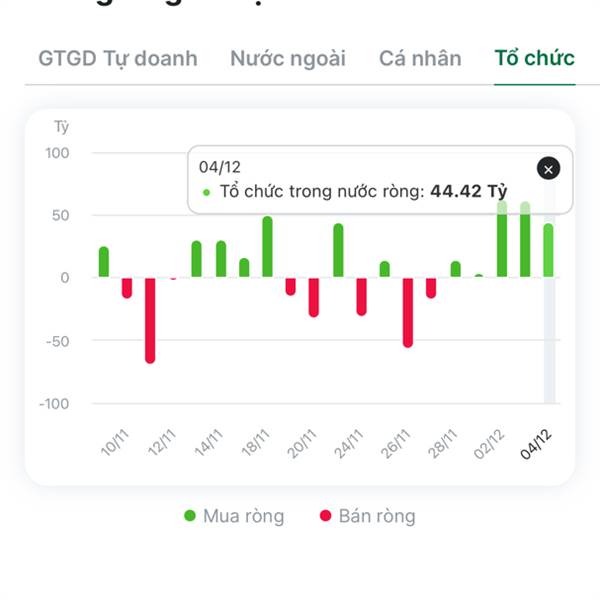Switch to the GTGD Tự doanh tab
Screen dimensions: 600x600
point(118,58)
